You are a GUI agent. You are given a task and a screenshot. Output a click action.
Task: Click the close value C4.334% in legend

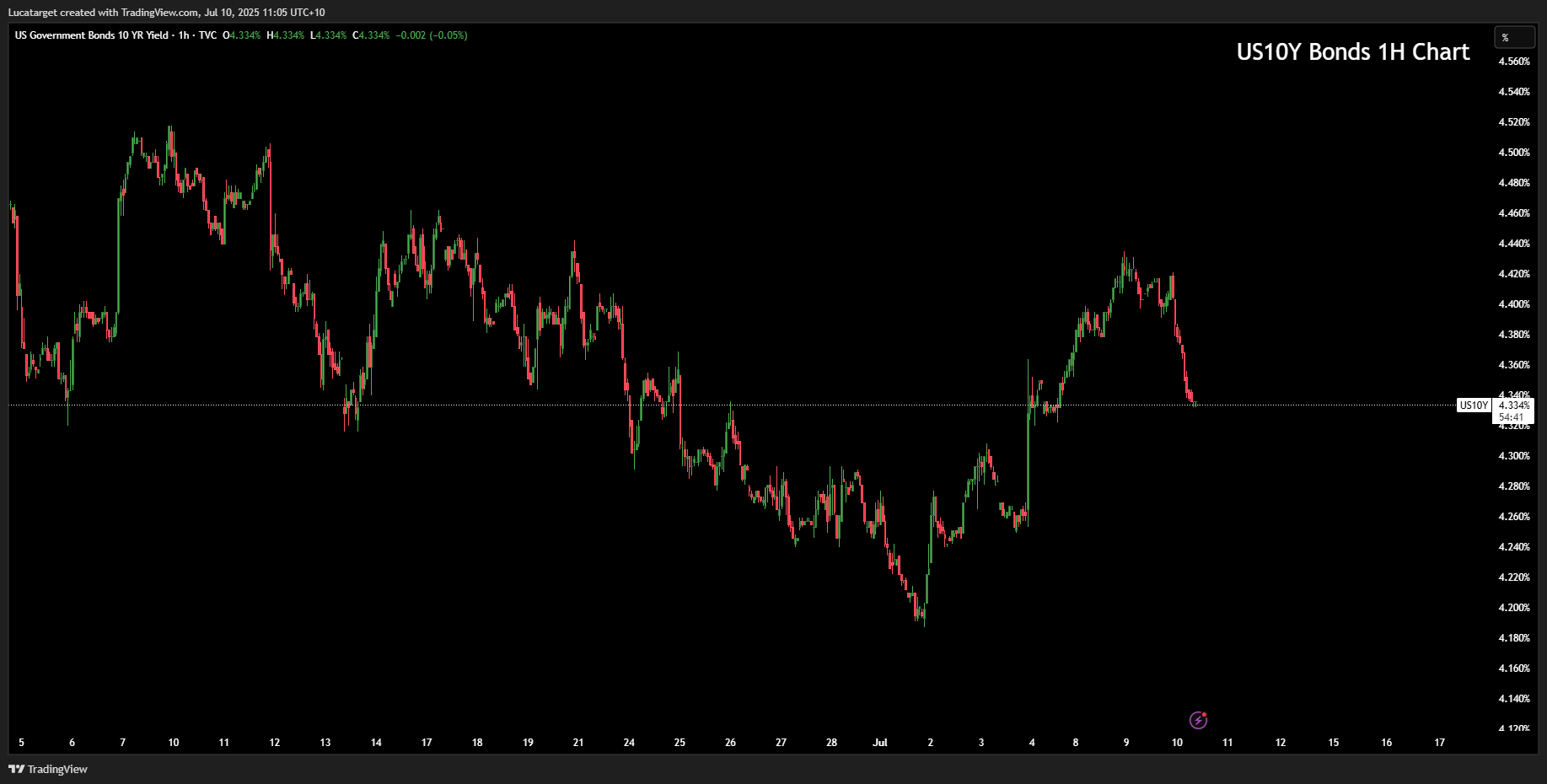coord(371,35)
